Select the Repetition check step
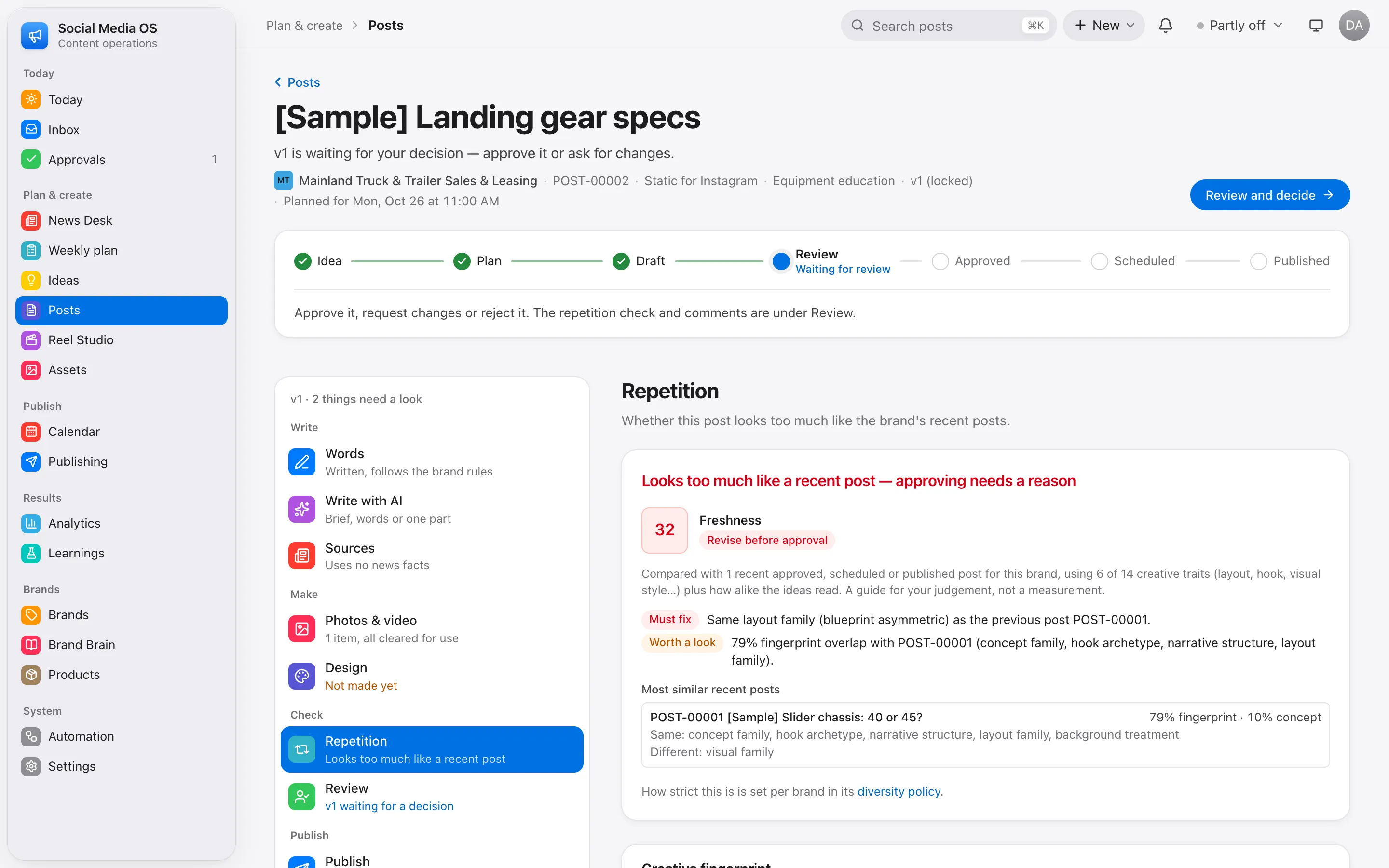The image size is (1389, 868). coord(432,749)
